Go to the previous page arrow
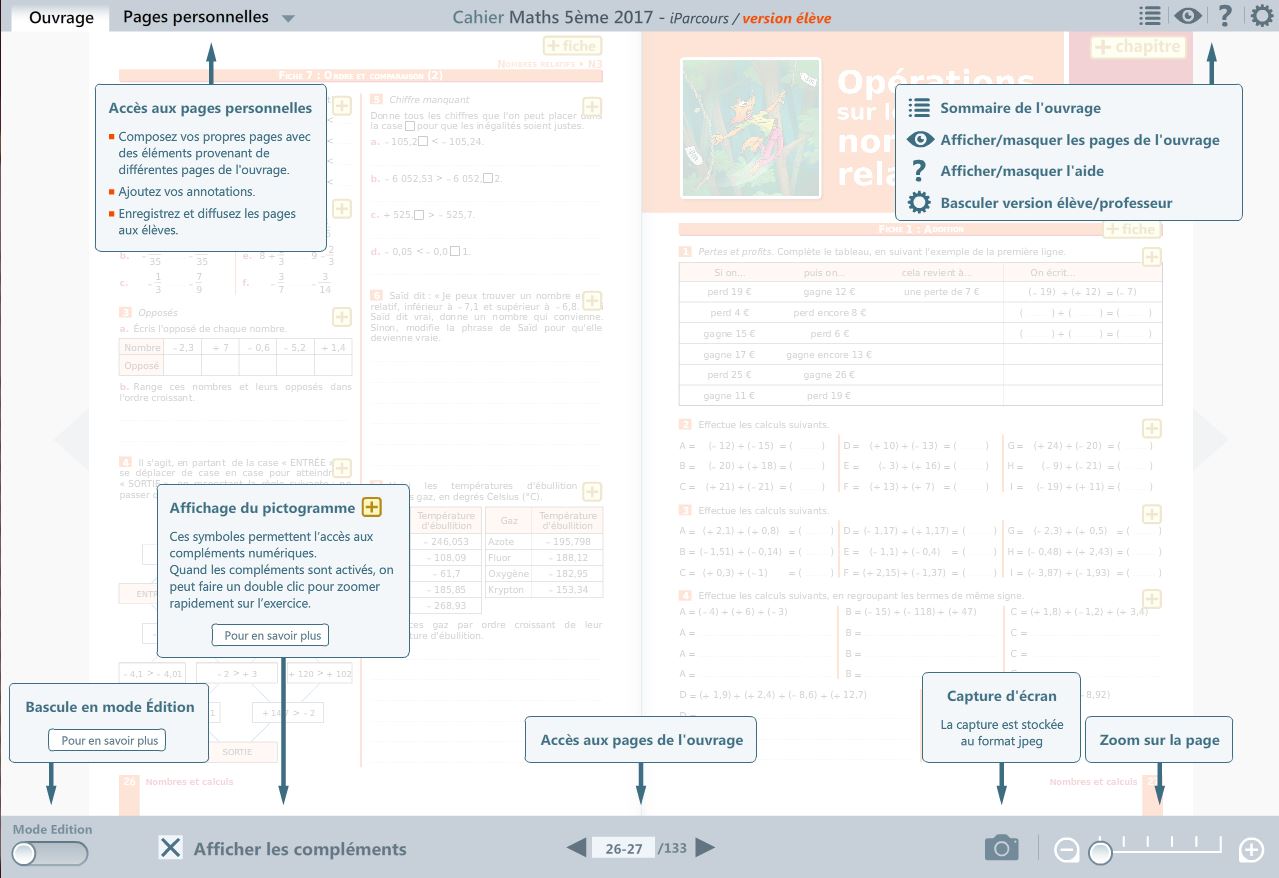Image resolution: width=1279 pixels, height=878 pixels. pos(576,848)
